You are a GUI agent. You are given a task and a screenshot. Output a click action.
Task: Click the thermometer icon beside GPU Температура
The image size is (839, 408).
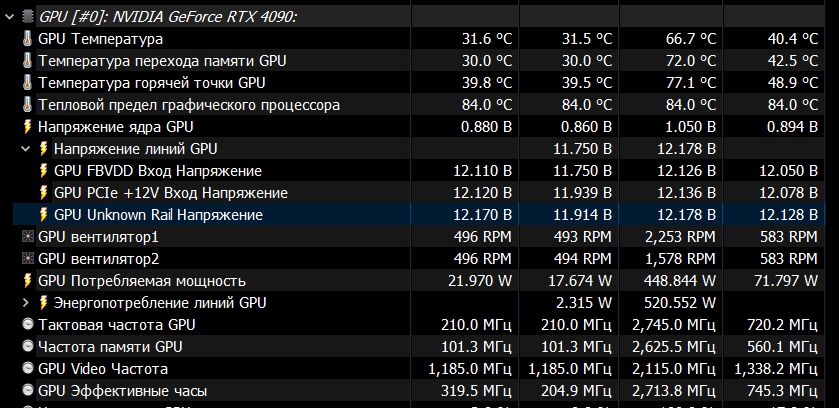27,39
